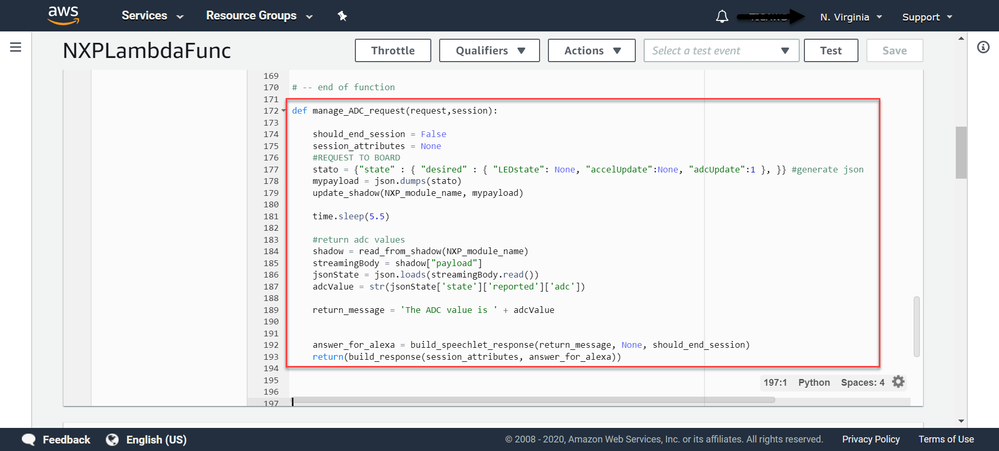
Task: Click the #return adc values comment
Action: point(358,240)
